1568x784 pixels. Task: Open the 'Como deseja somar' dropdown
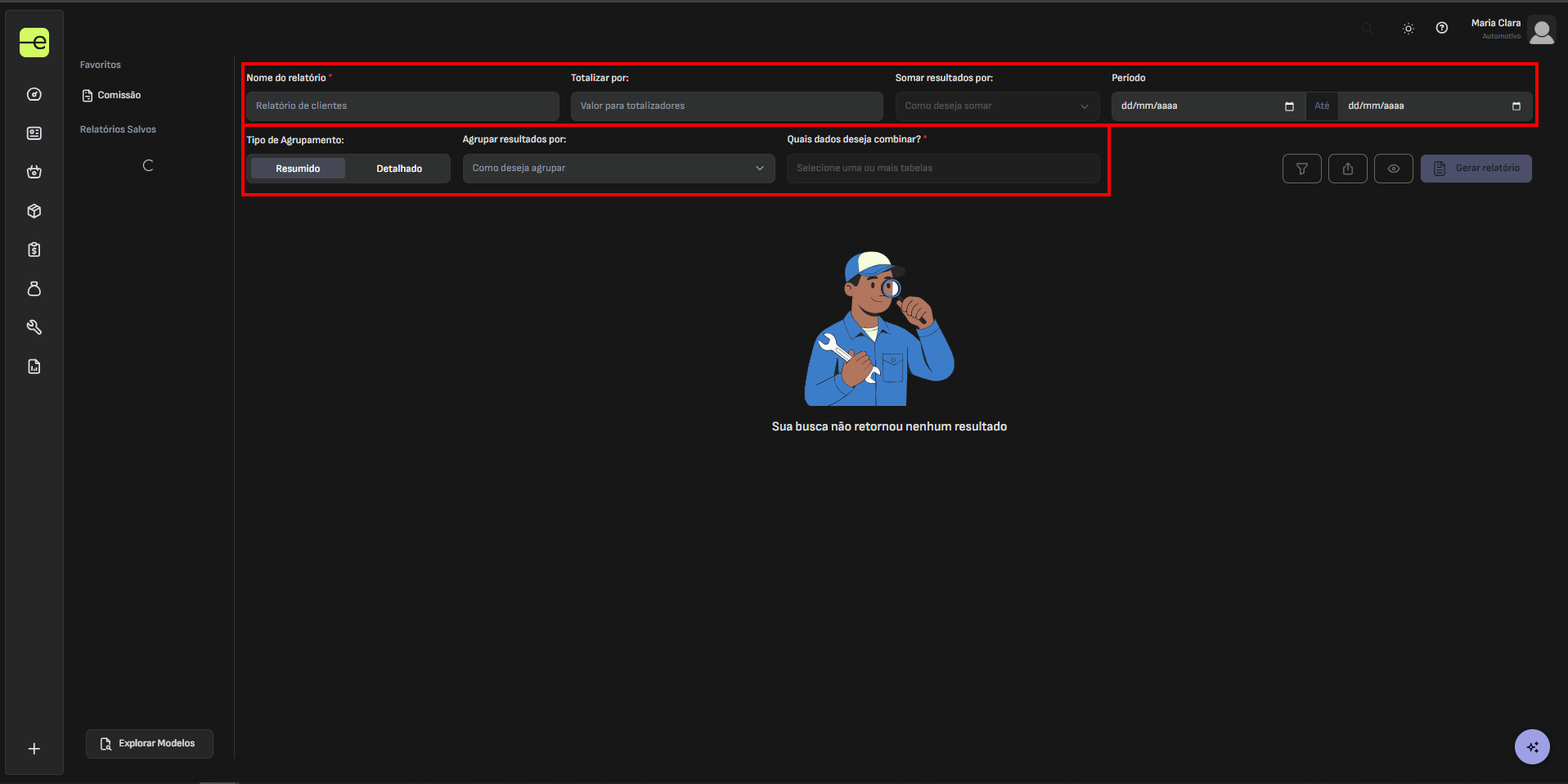point(996,106)
